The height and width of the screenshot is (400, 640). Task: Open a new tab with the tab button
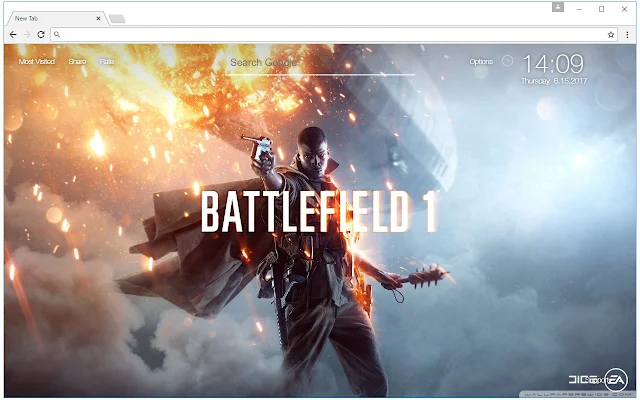coord(117,19)
